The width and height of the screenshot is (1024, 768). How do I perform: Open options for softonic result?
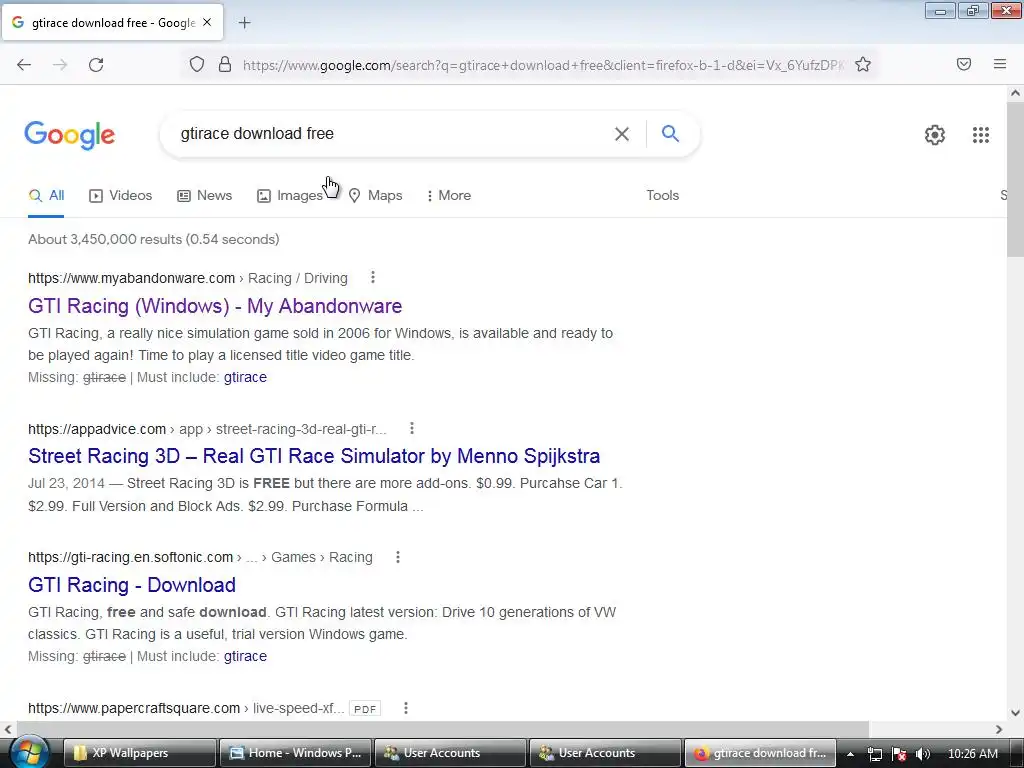coord(398,557)
